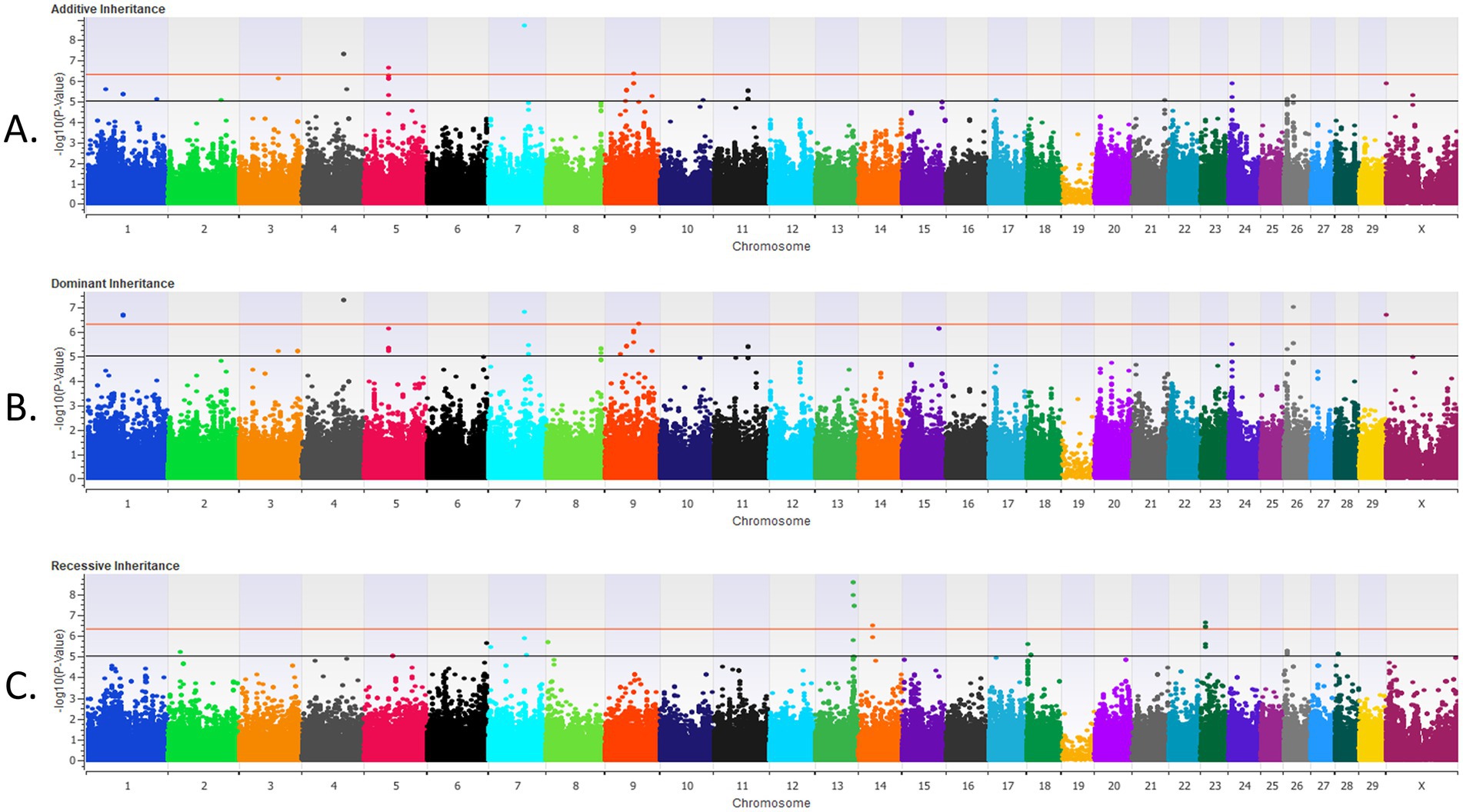Select chromosome '7' label in Additive plot

pos(518,229)
